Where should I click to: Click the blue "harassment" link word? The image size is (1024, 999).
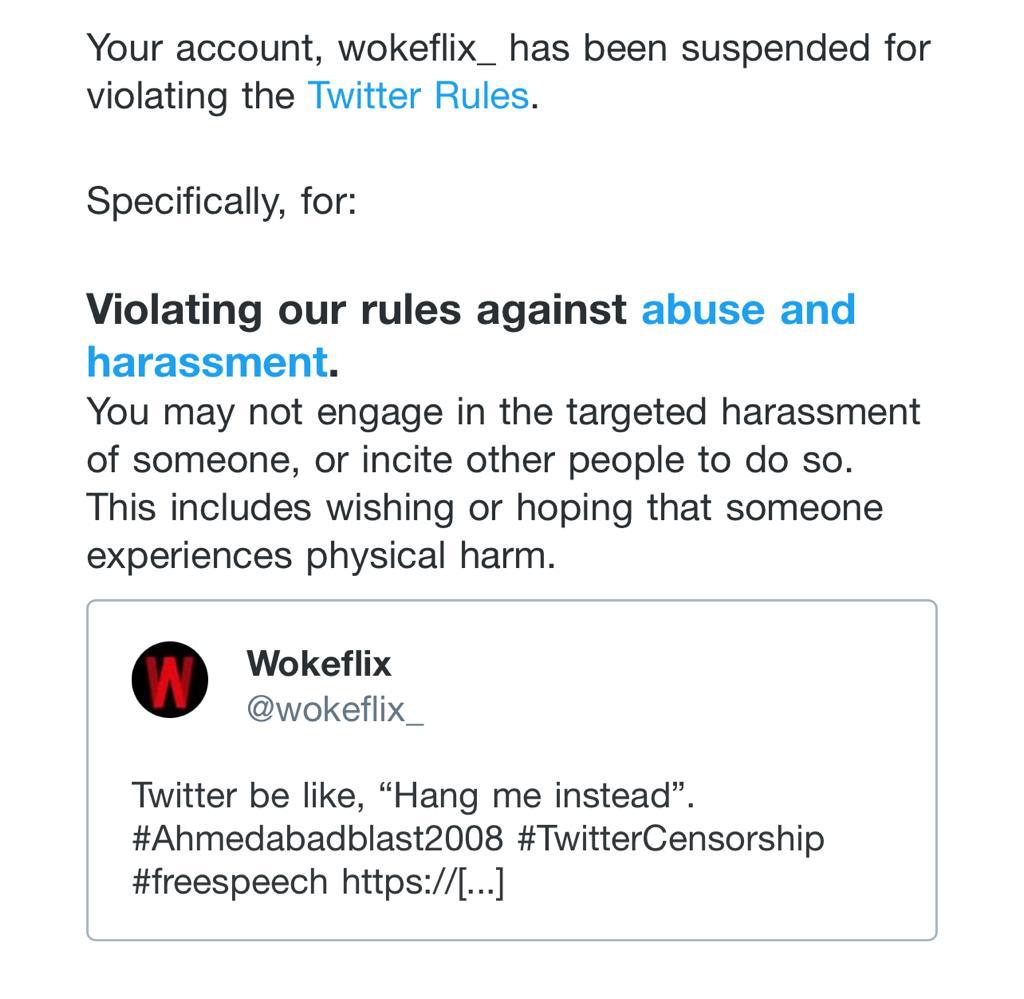click(x=207, y=361)
